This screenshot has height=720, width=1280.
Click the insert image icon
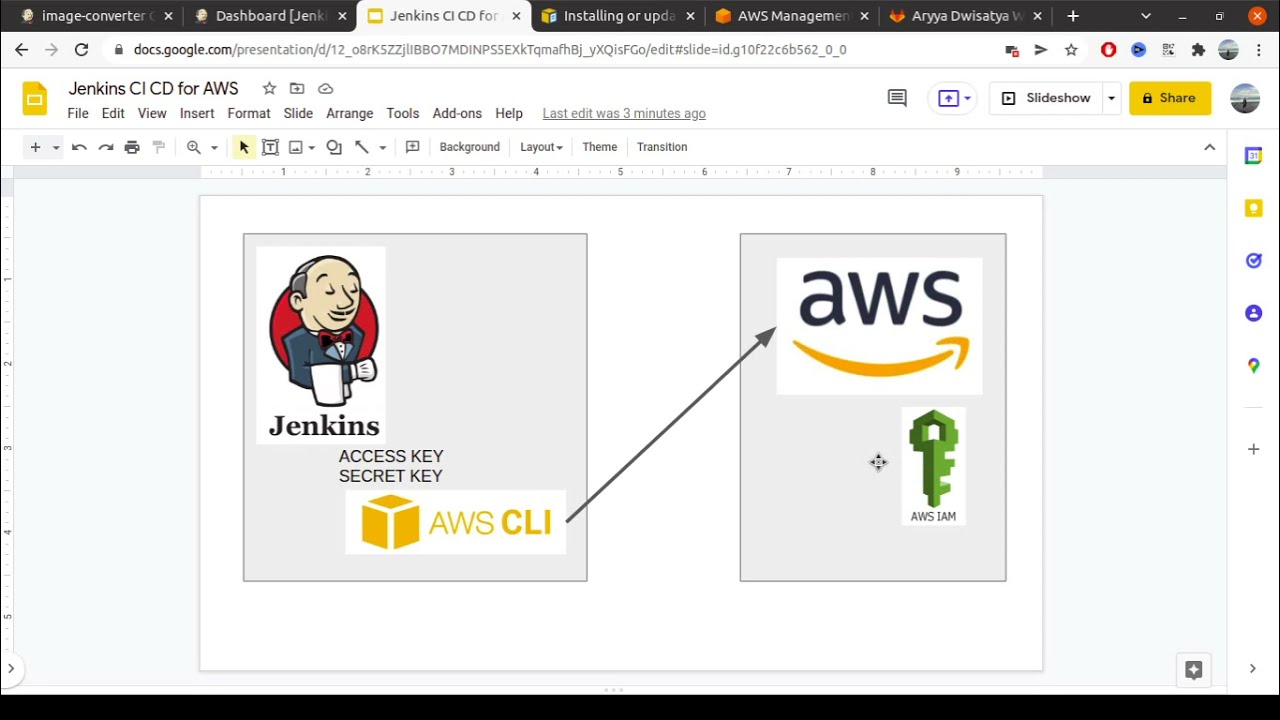(x=296, y=147)
